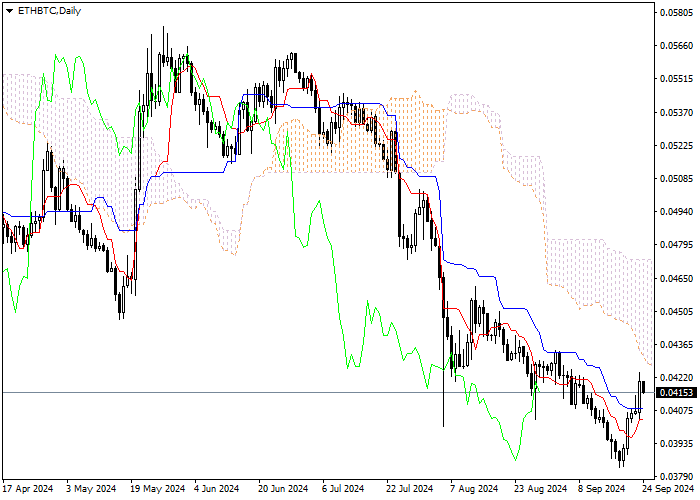The width and height of the screenshot is (700, 500).
Task: Click the 0.05805 price axis label
Action: pos(676,12)
